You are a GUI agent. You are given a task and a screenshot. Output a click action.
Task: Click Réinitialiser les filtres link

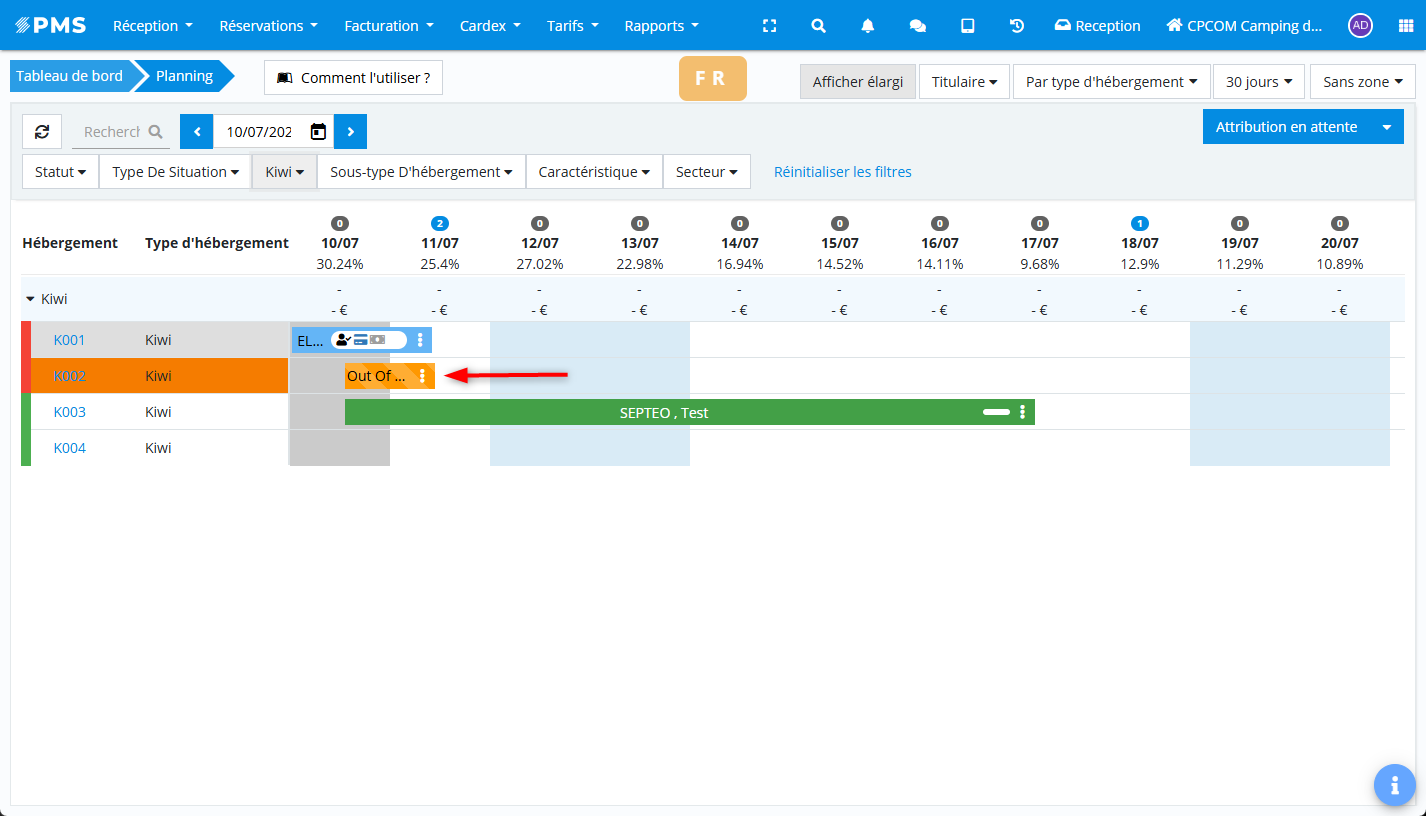pos(842,172)
